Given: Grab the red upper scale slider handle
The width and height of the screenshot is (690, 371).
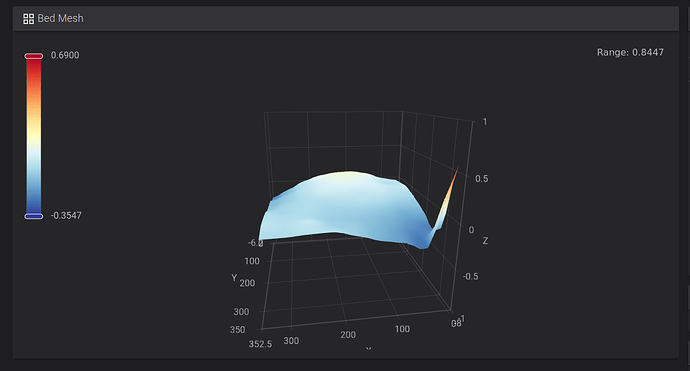Looking at the screenshot, I should click(x=33, y=56).
